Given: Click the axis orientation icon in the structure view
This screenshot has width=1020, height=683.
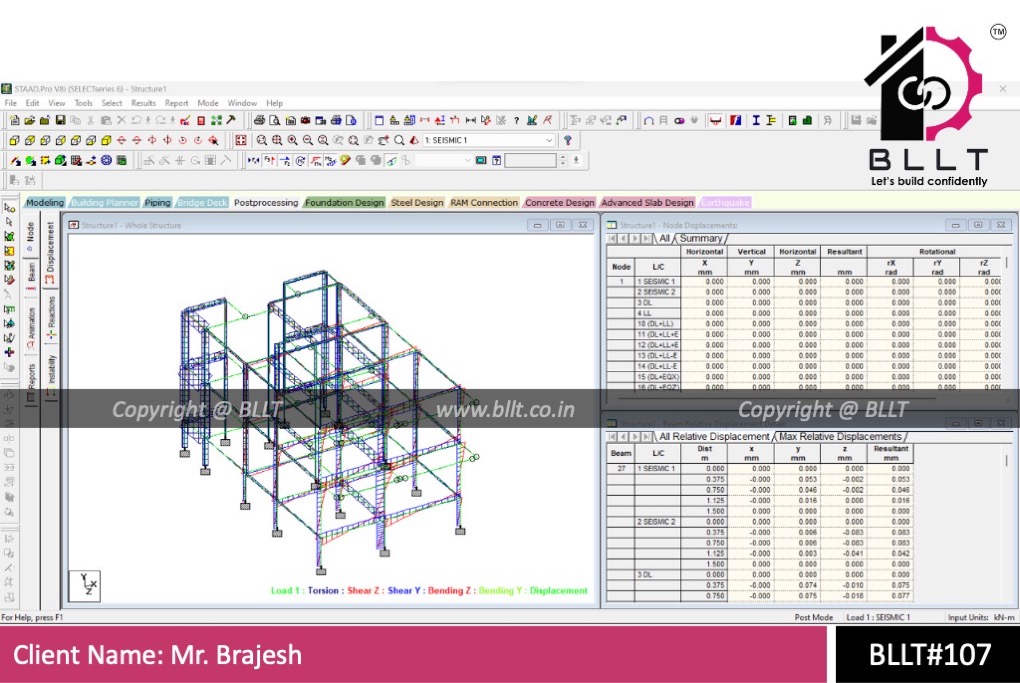Looking at the screenshot, I should point(85,585).
